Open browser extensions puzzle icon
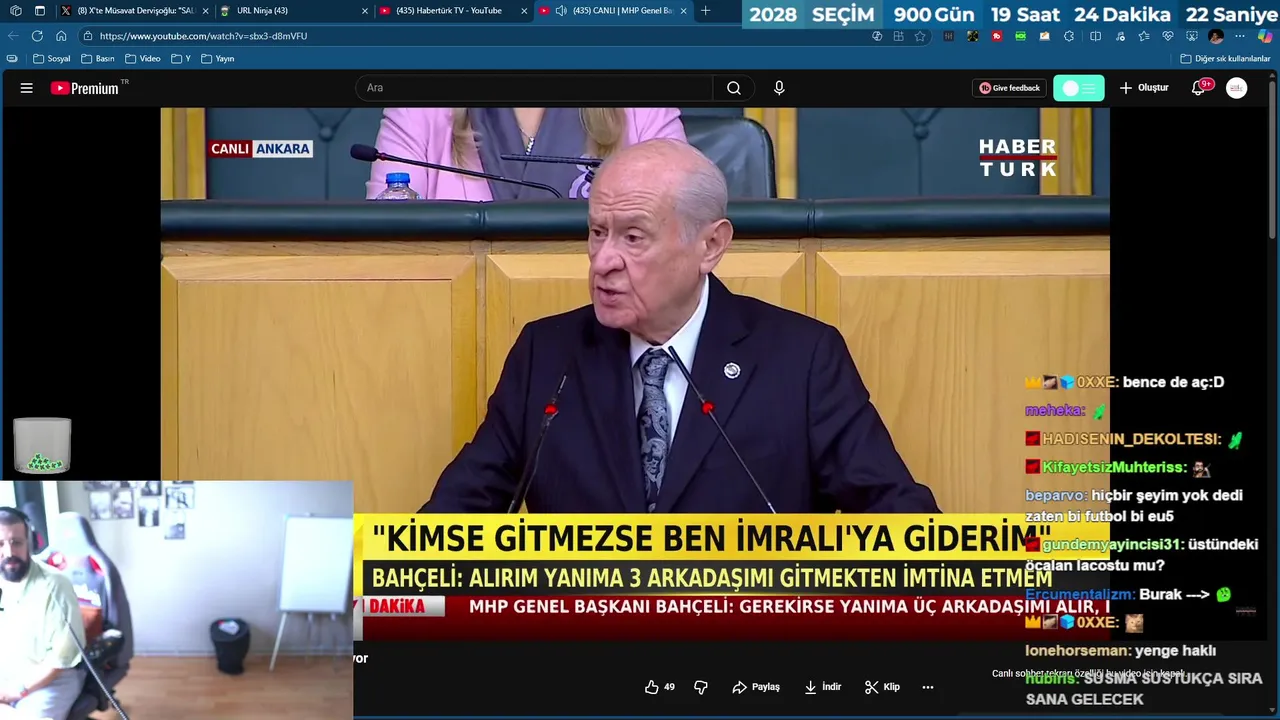 click(x=1069, y=36)
